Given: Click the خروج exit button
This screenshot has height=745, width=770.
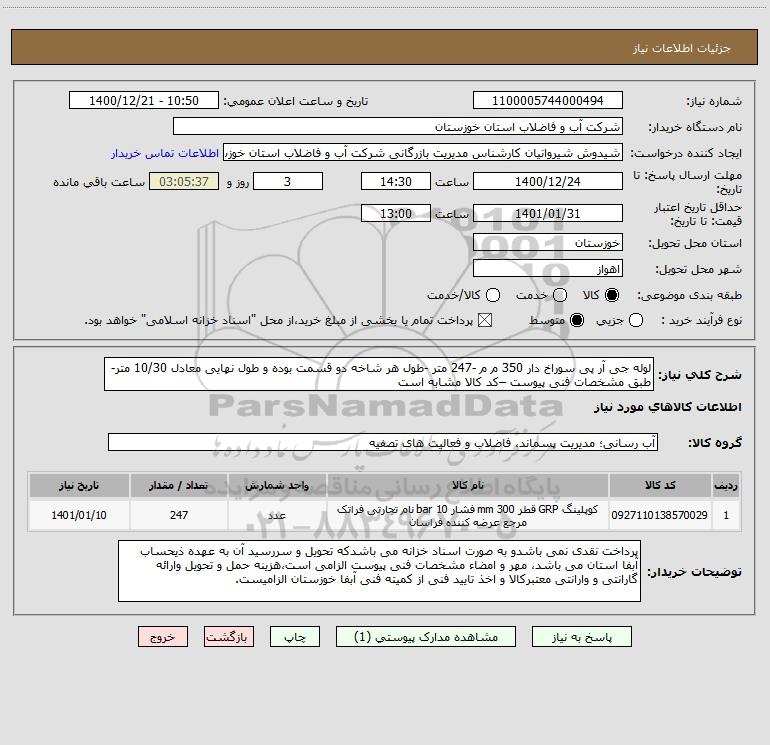Looking at the screenshot, I should pyautogui.click(x=163, y=637).
